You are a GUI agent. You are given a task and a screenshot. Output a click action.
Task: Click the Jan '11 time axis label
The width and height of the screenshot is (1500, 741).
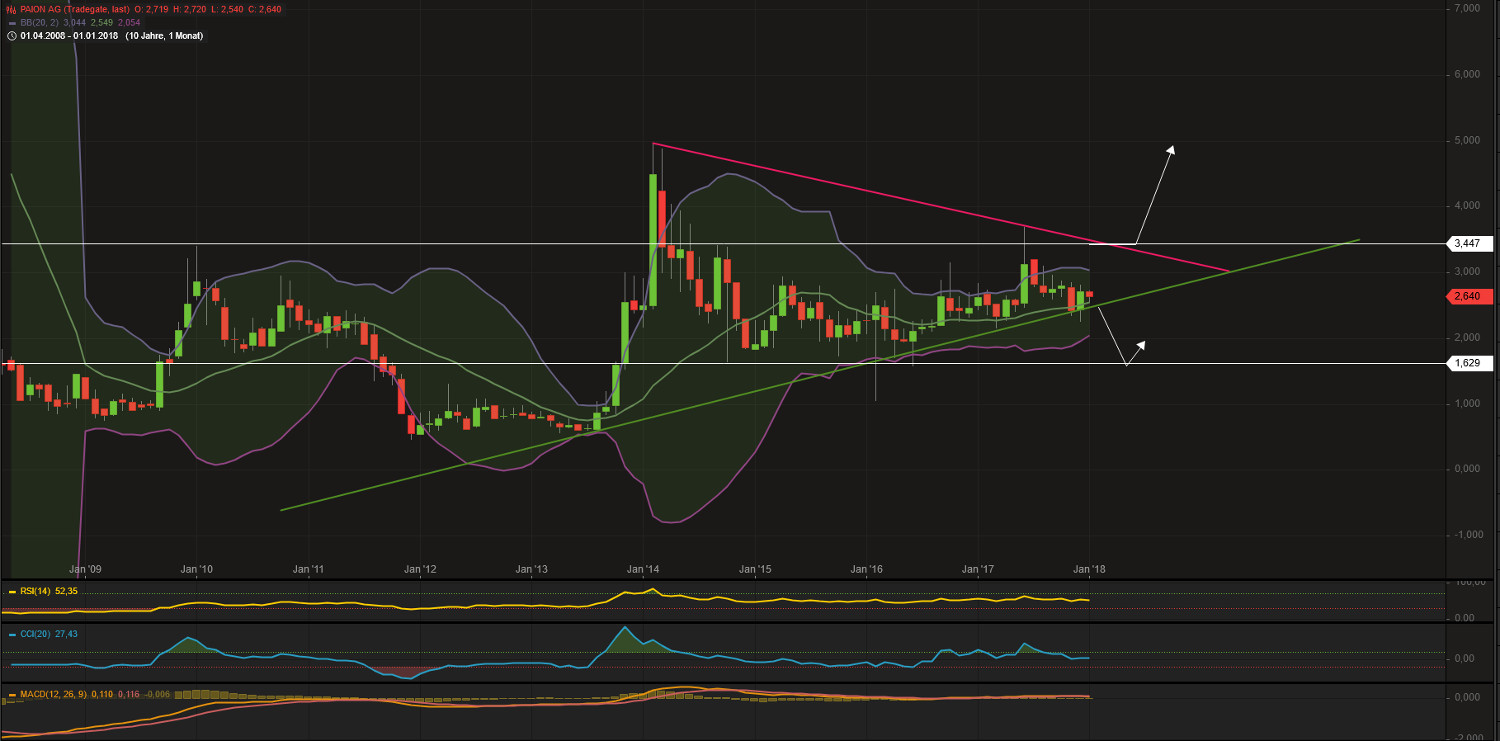[309, 569]
